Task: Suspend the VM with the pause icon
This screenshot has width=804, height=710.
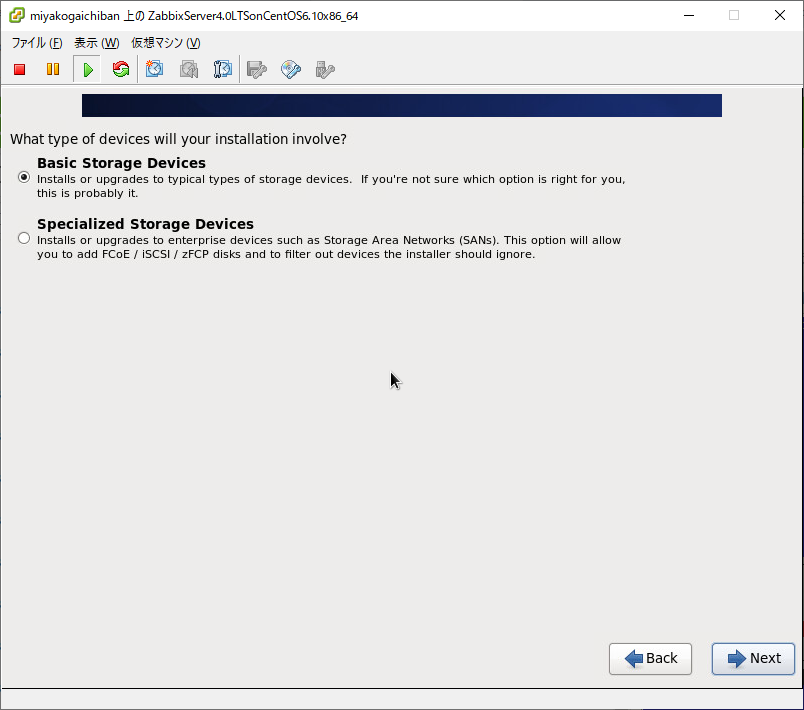Action: click(x=53, y=69)
